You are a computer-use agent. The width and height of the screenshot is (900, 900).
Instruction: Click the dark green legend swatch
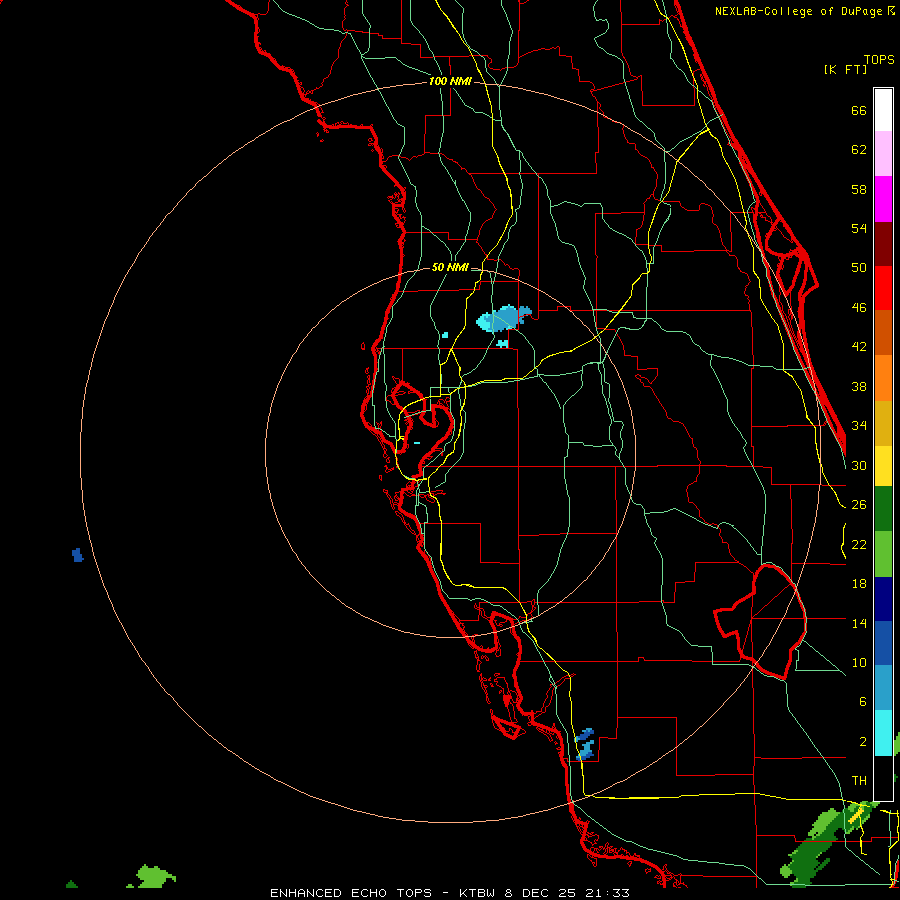pos(883,509)
